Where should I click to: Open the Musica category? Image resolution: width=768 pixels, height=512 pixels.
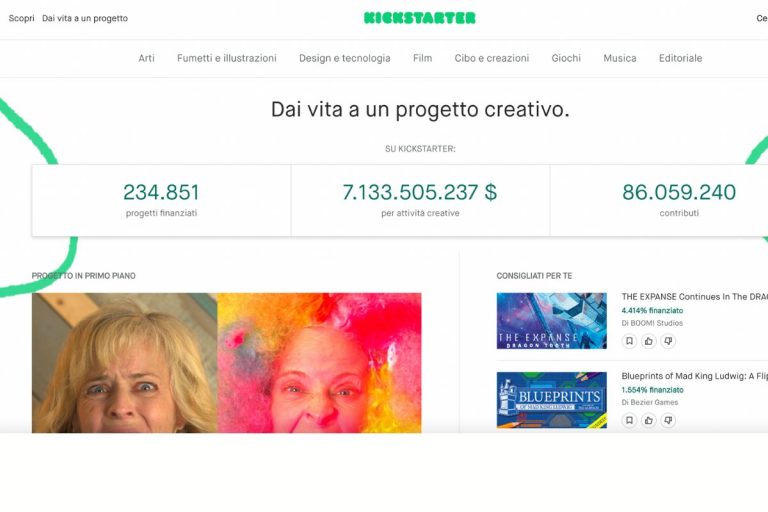[x=620, y=58]
